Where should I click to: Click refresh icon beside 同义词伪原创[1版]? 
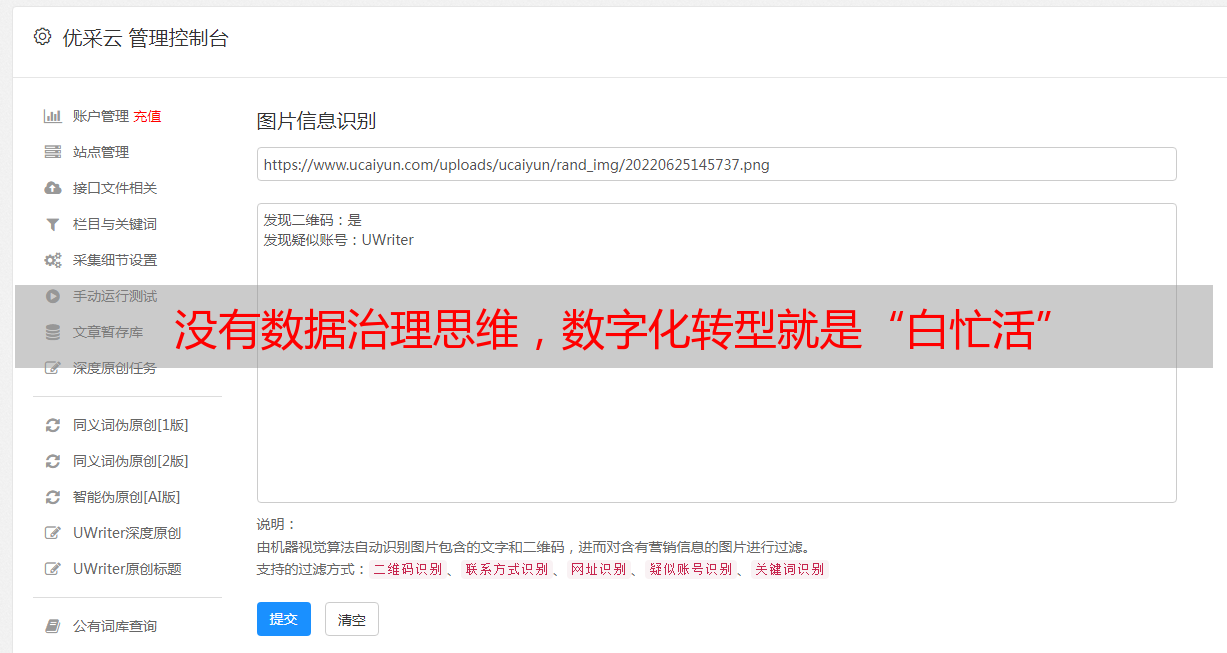tap(53, 425)
